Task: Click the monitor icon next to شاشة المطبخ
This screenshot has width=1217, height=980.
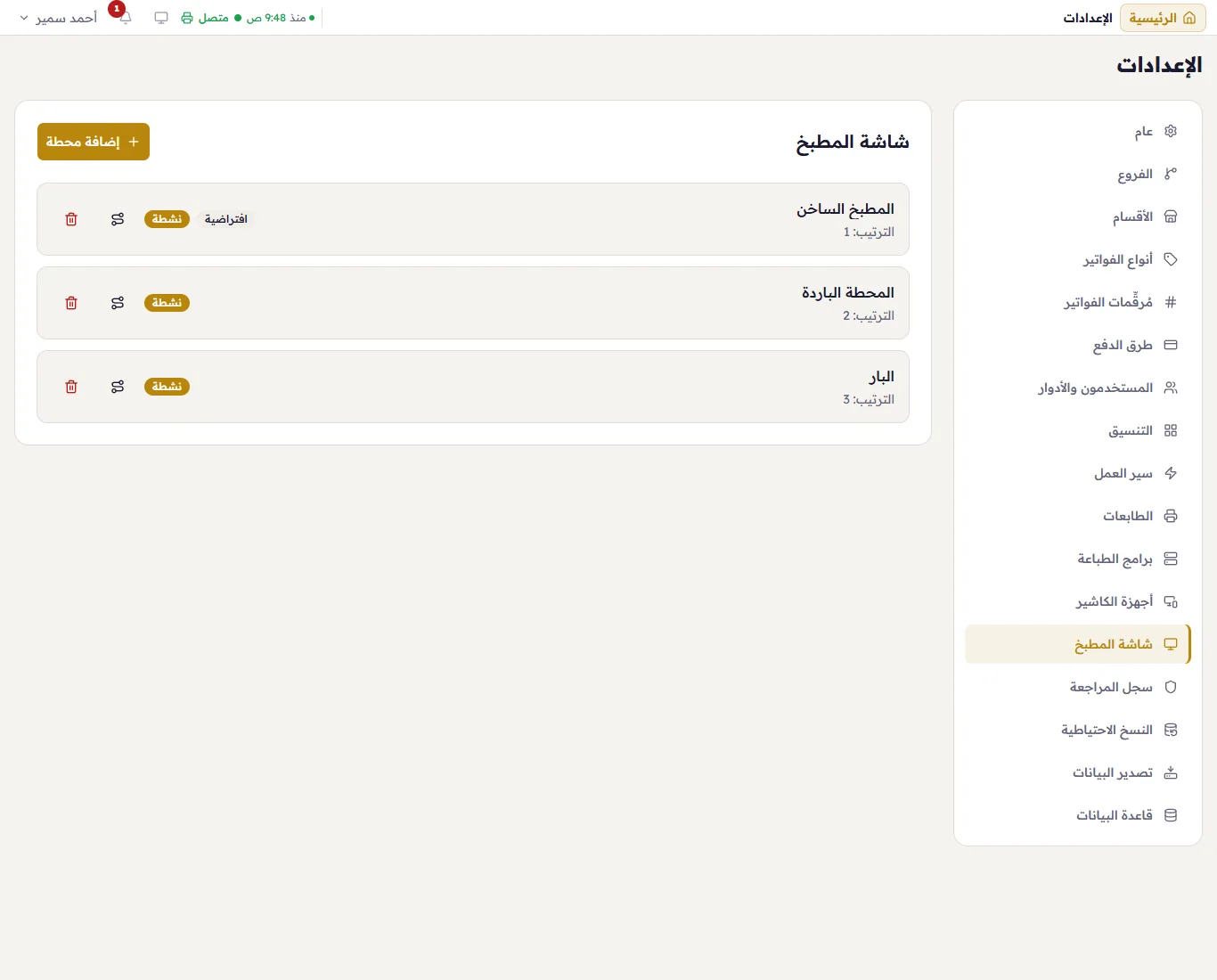Action: (x=1171, y=644)
